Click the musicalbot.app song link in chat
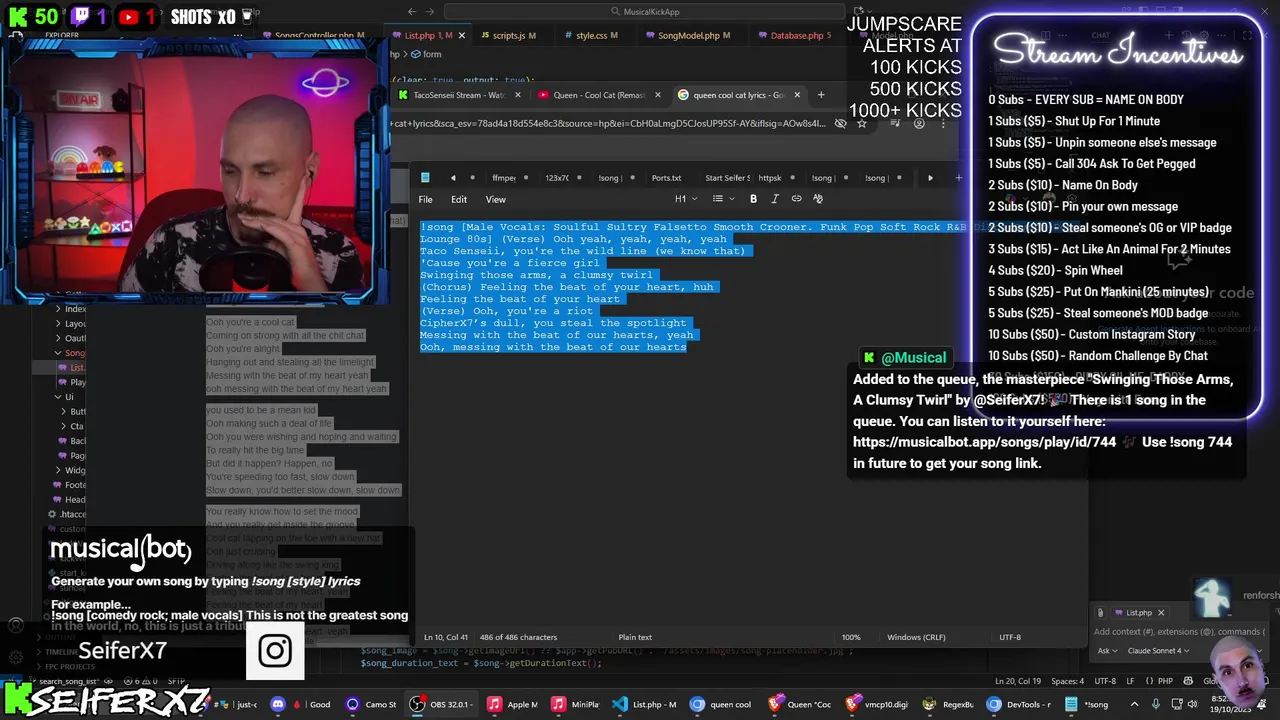Screen dimensions: 1280x720 click(x=984, y=442)
